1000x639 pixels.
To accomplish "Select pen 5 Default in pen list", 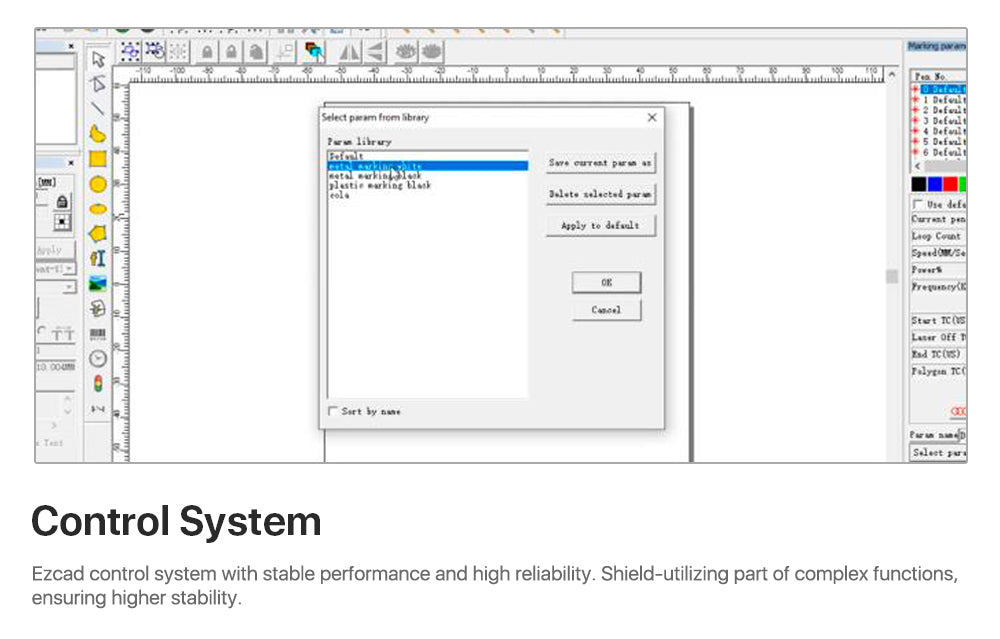I will point(939,142).
